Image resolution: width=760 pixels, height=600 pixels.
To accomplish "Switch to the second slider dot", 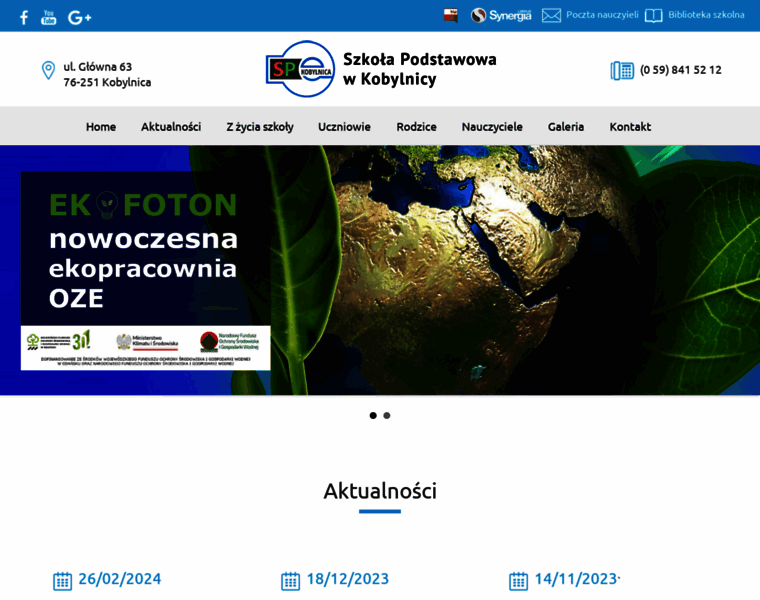I will point(387,415).
